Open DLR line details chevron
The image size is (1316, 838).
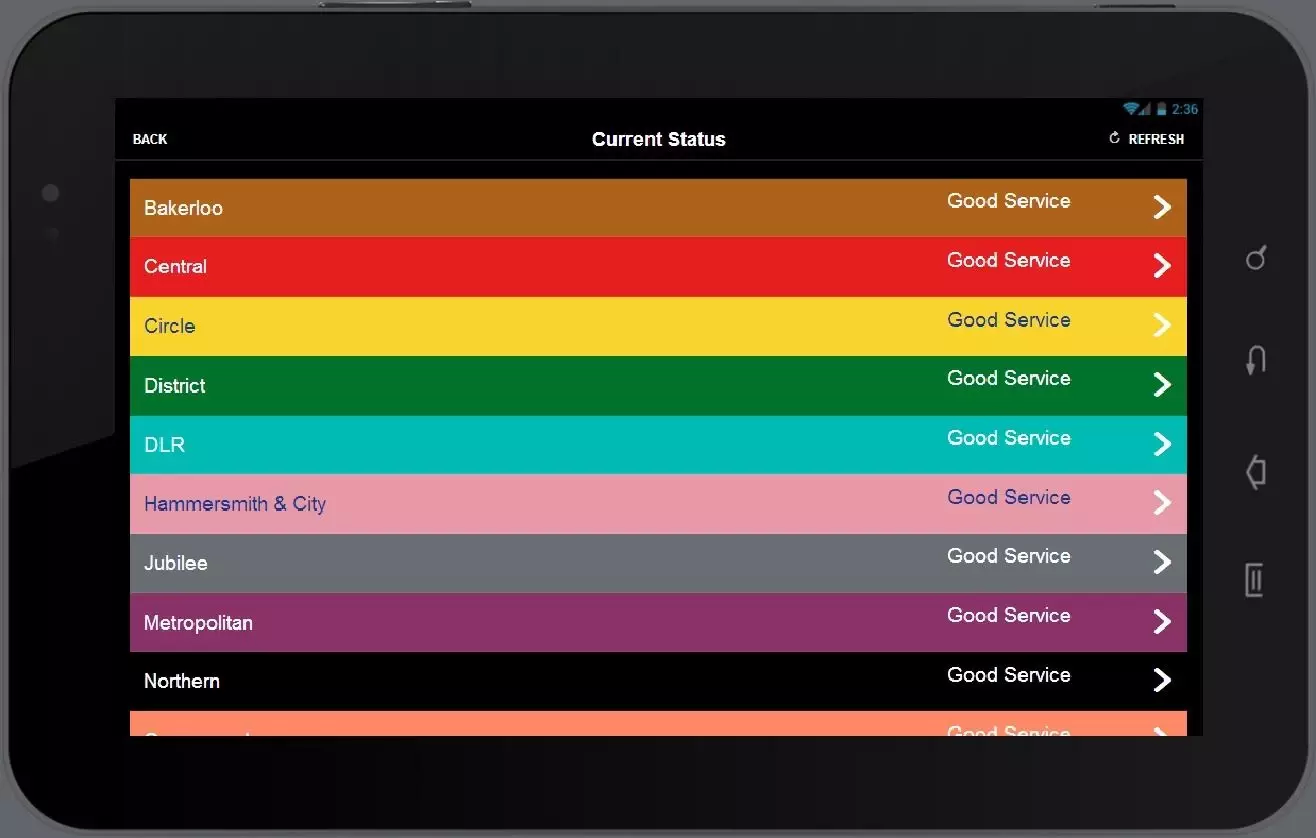1161,443
